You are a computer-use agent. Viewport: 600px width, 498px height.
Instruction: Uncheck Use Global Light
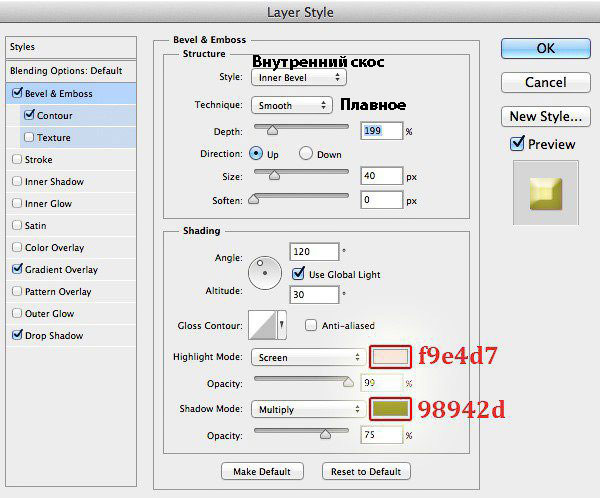[x=298, y=274]
